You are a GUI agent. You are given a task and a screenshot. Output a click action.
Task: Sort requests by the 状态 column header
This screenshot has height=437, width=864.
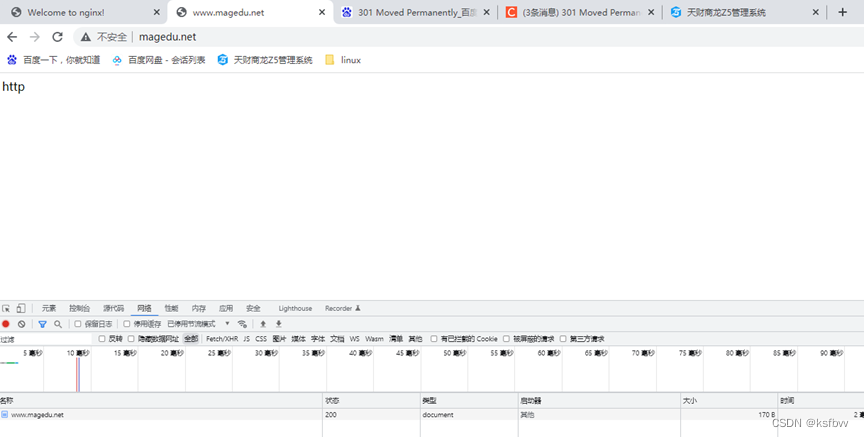(371, 401)
